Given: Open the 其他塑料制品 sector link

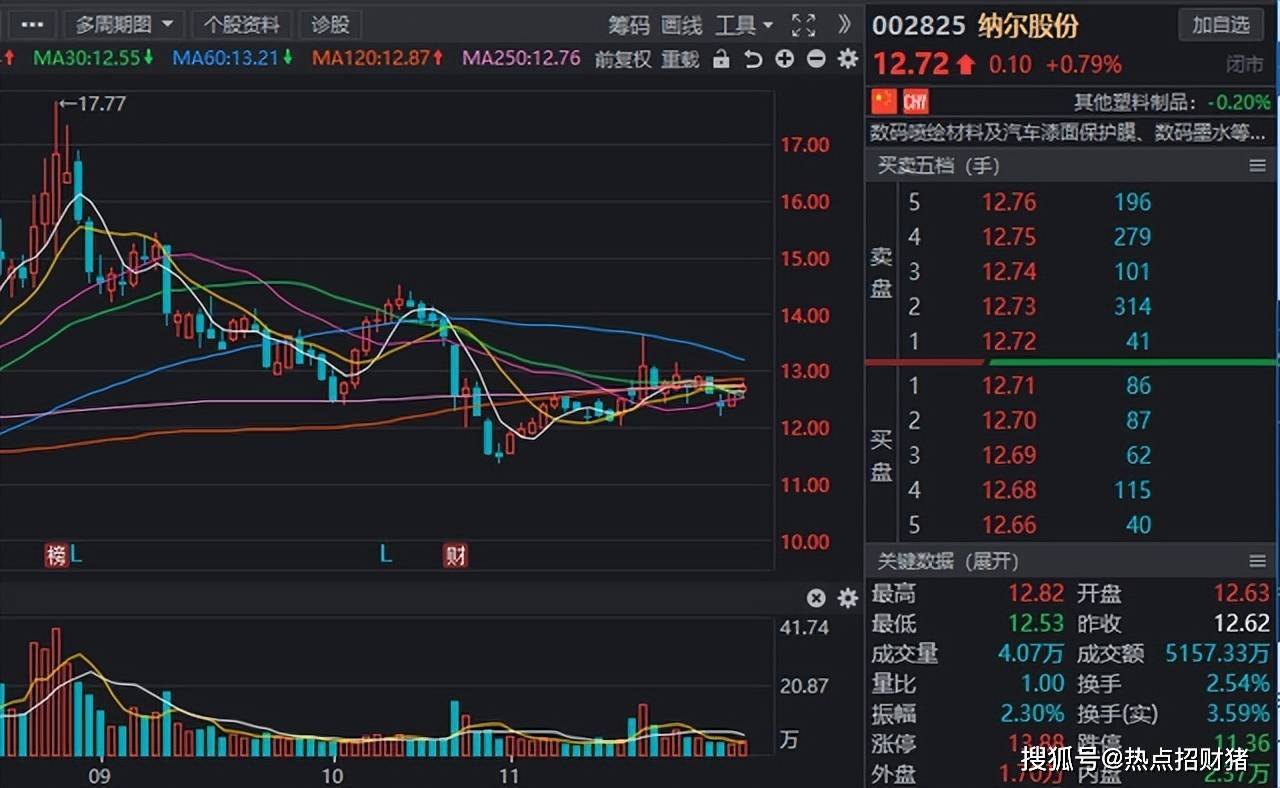Looking at the screenshot, I should [x=1135, y=102].
